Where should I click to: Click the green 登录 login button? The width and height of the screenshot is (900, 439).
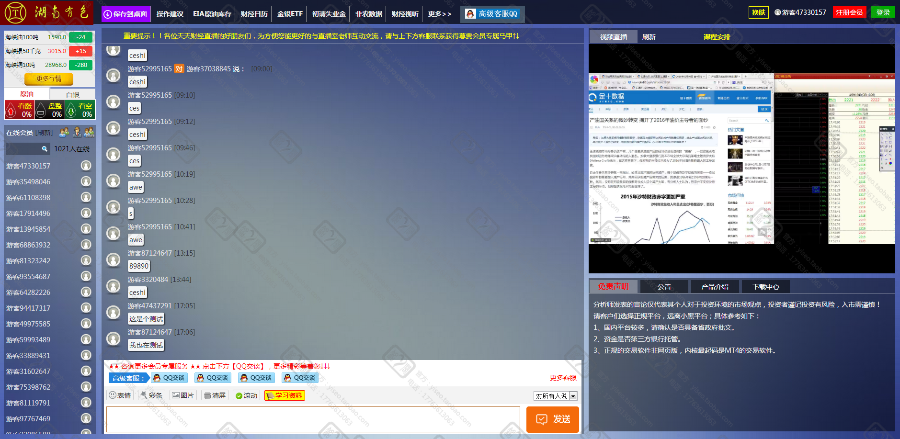(x=882, y=12)
